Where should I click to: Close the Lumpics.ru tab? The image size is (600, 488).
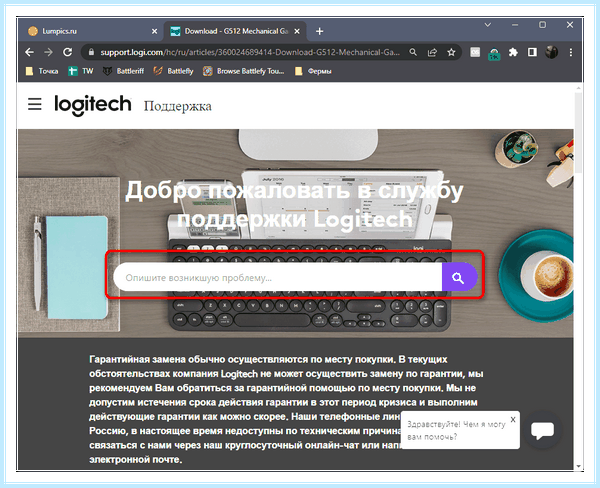pos(154,31)
